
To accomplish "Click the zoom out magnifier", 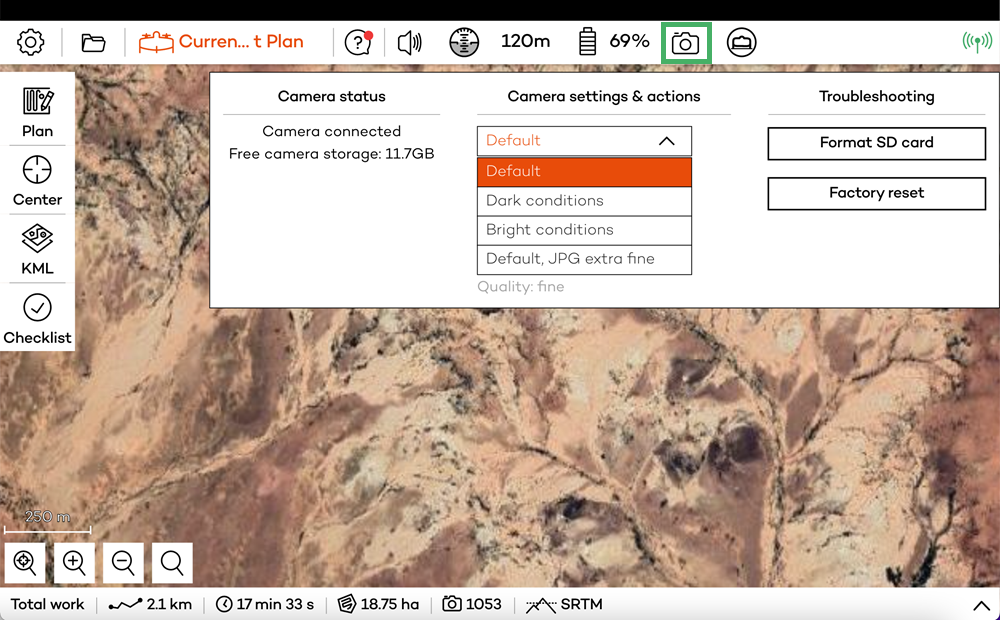I will tap(123, 563).
